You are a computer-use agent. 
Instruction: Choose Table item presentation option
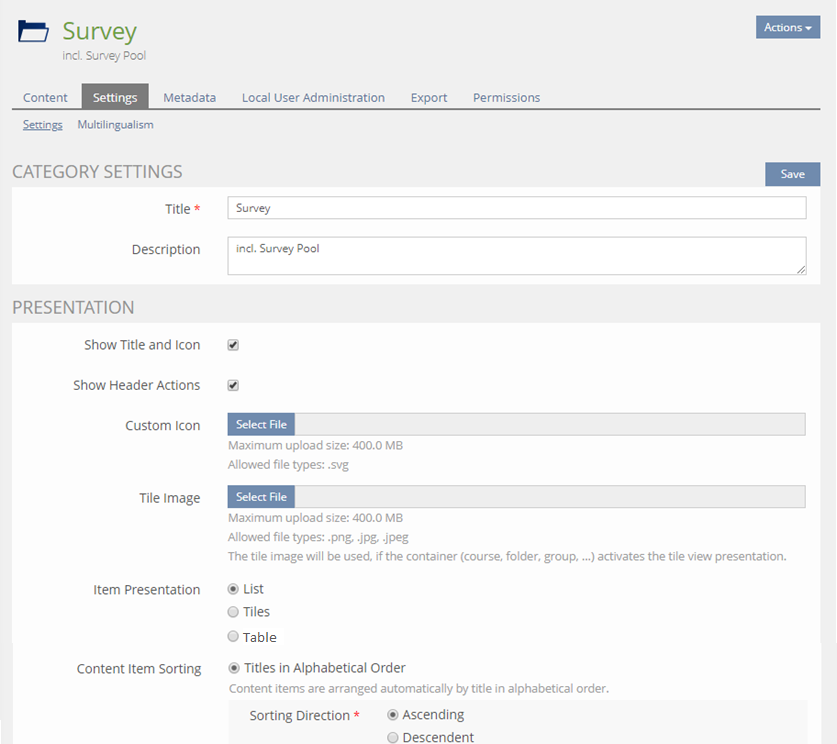click(x=233, y=637)
